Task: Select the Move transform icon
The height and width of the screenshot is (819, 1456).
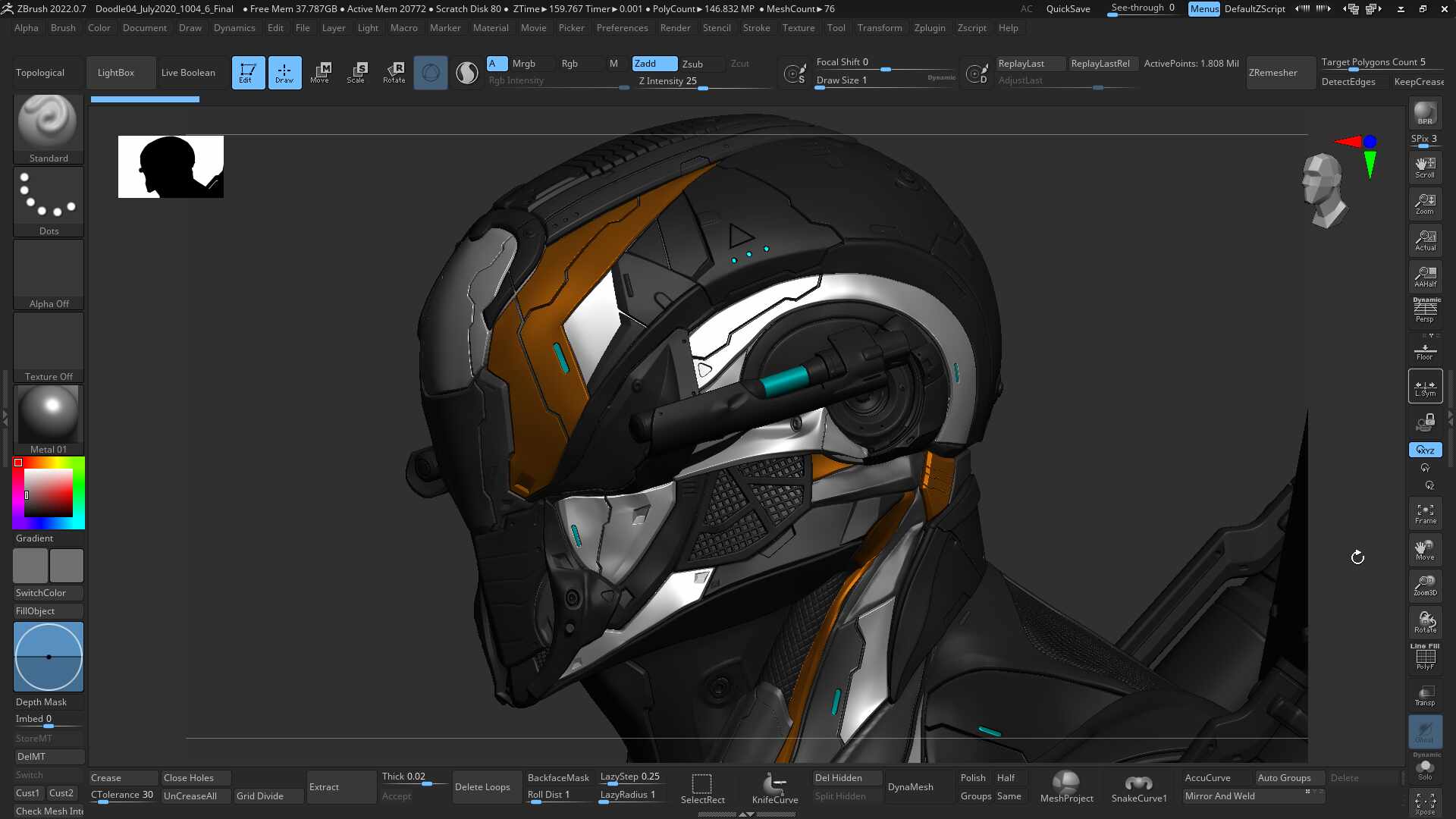Action: pos(320,72)
